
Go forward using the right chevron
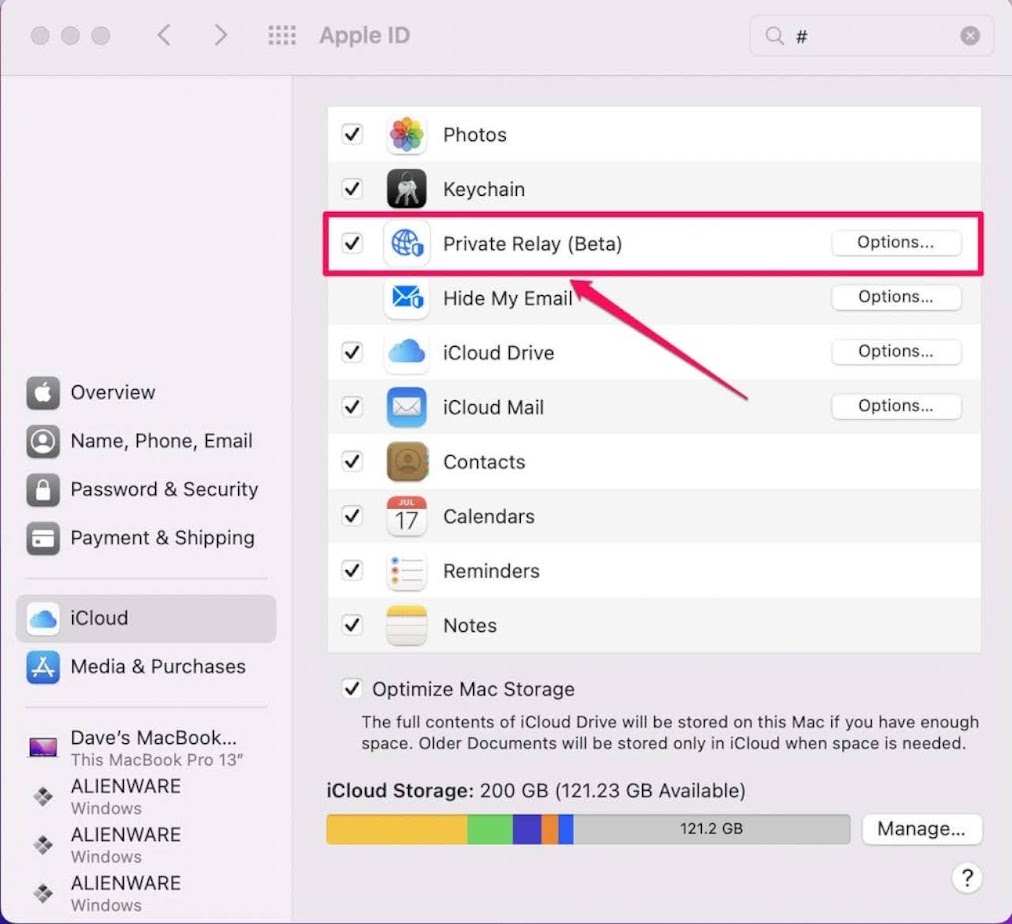coord(221,35)
